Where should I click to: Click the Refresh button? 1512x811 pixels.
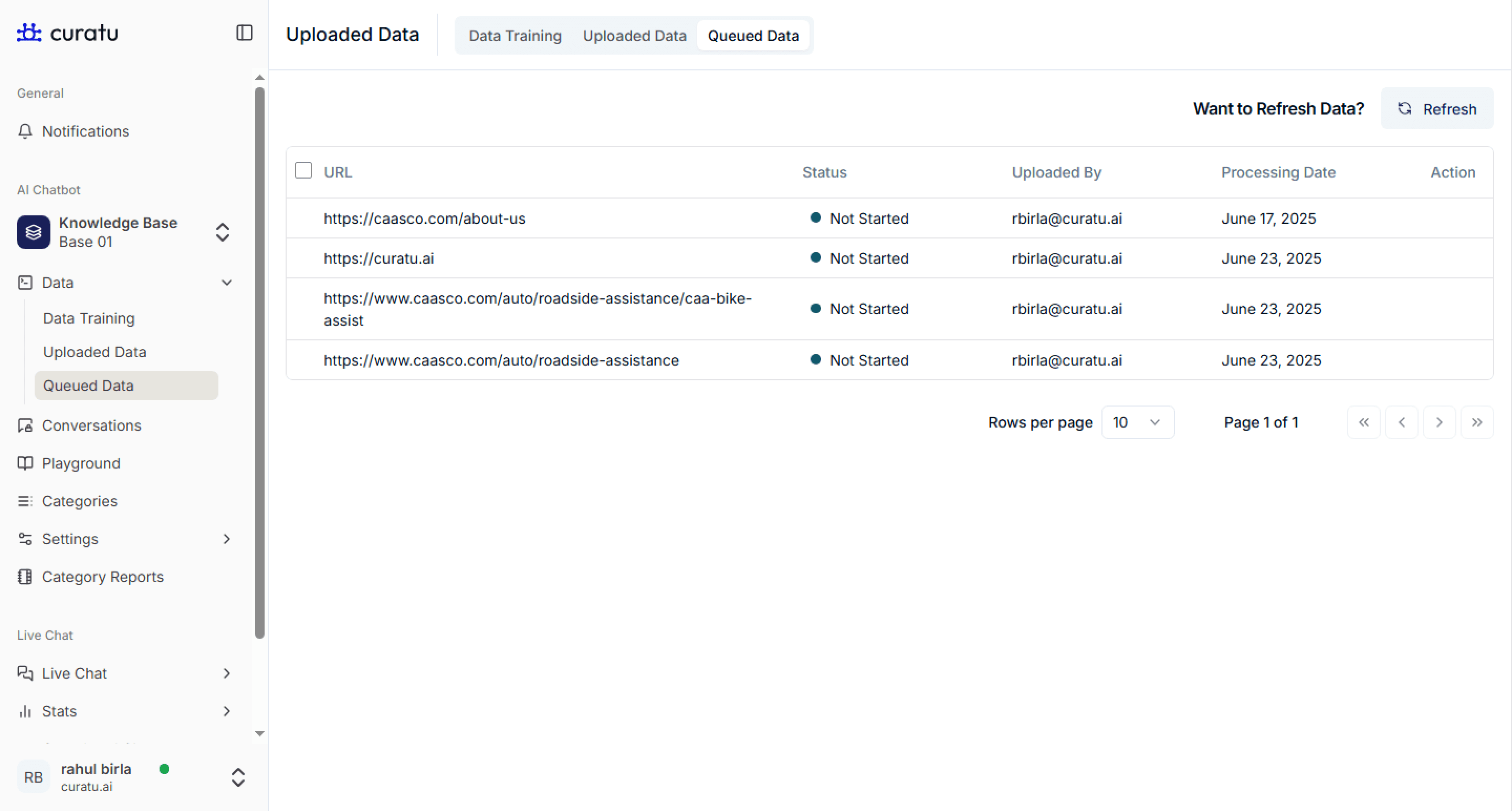point(1437,109)
